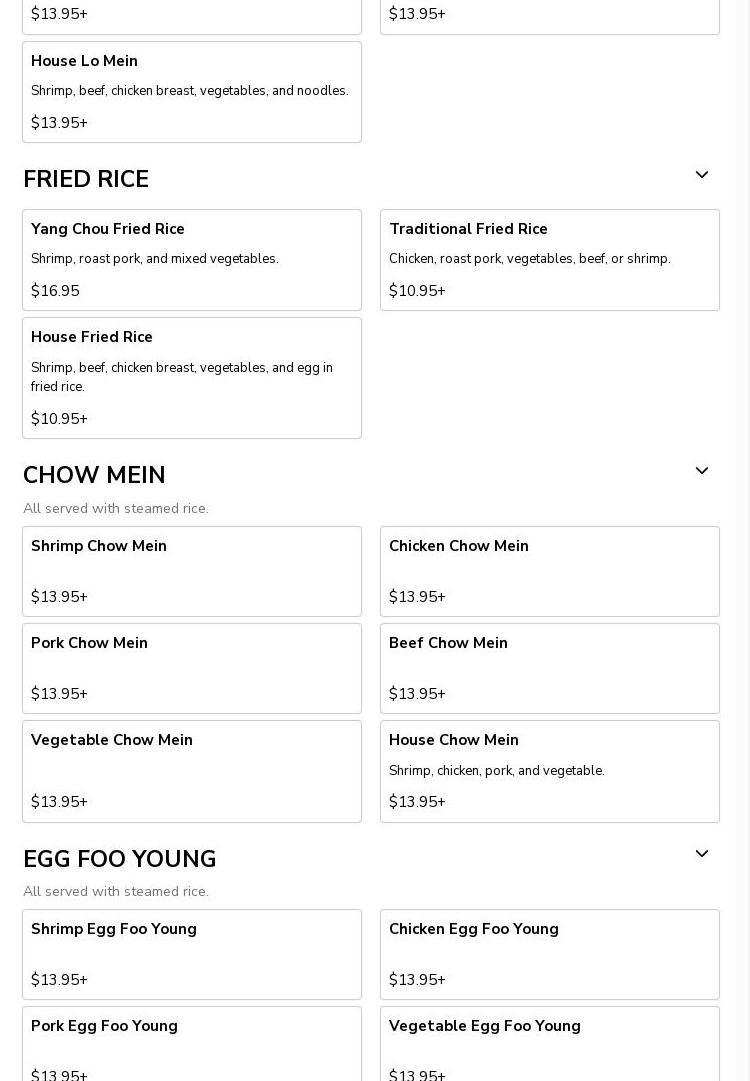This screenshot has height=1081, width=750.
Task: Choose Traditional Fried Rice card
Action: [x=550, y=260]
